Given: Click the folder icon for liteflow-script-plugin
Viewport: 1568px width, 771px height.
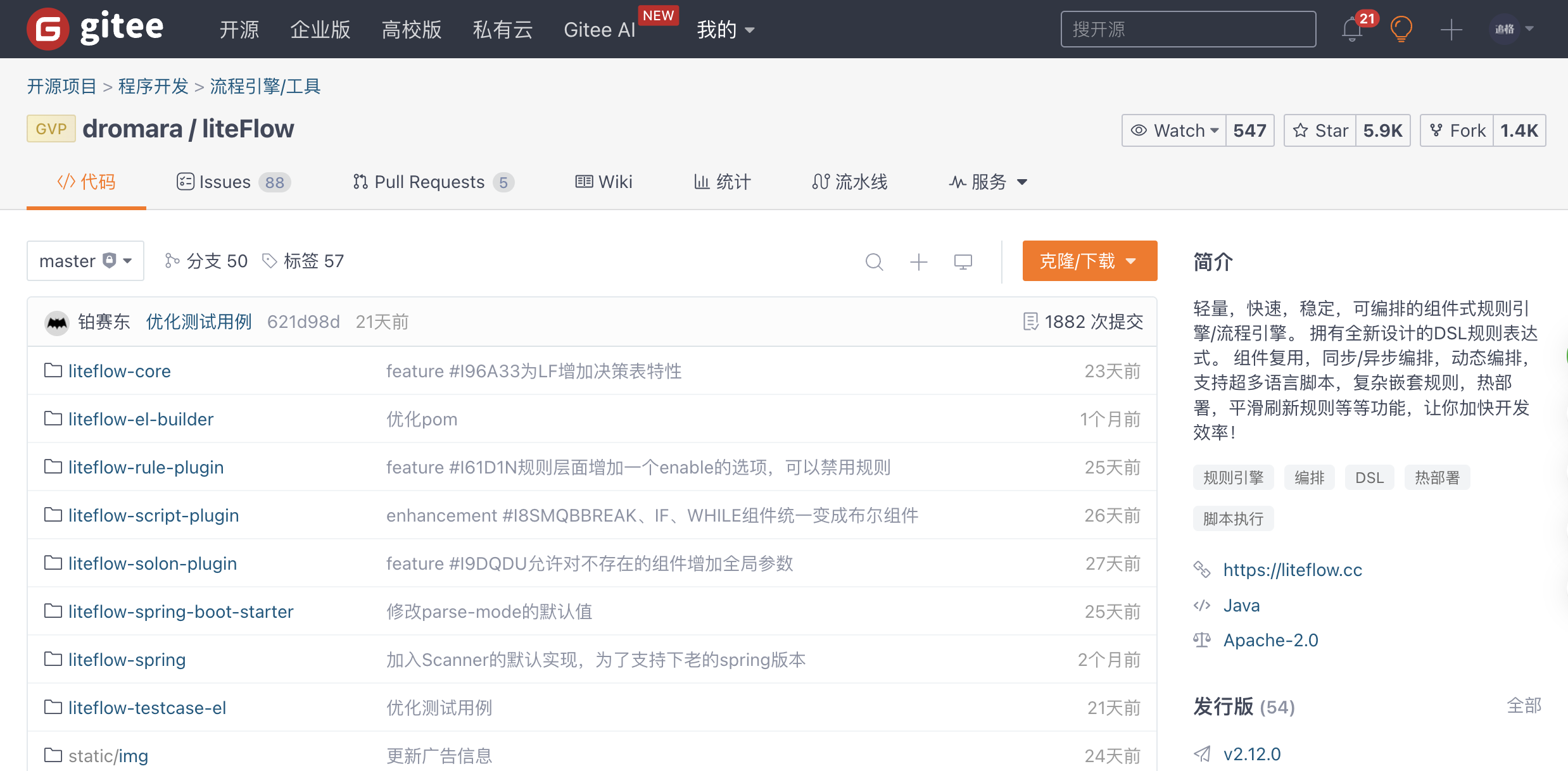Looking at the screenshot, I should [x=53, y=515].
